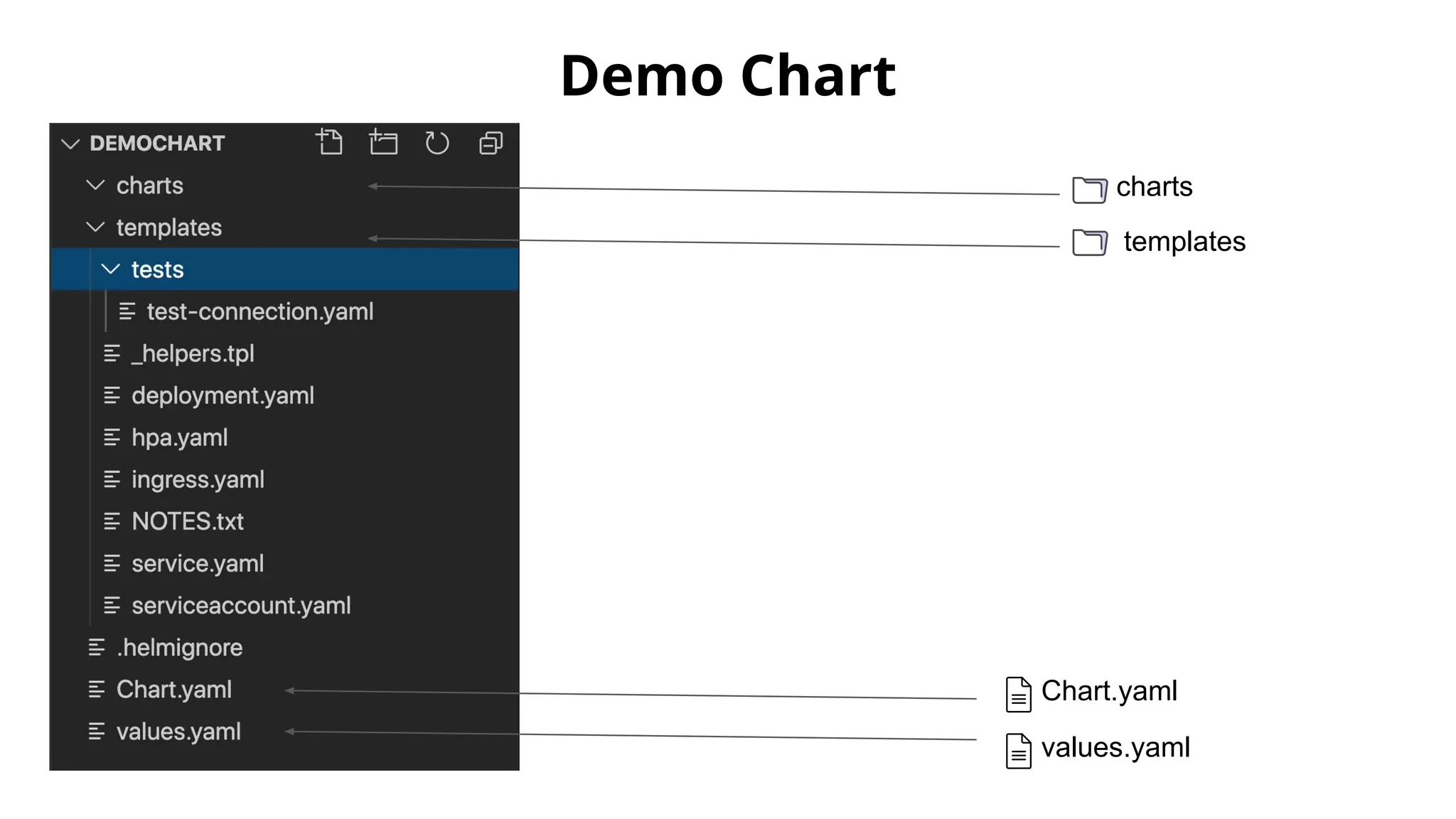Viewport: 1456px width, 819px height.
Task: Click the right-side templates label
Action: click(x=1184, y=242)
